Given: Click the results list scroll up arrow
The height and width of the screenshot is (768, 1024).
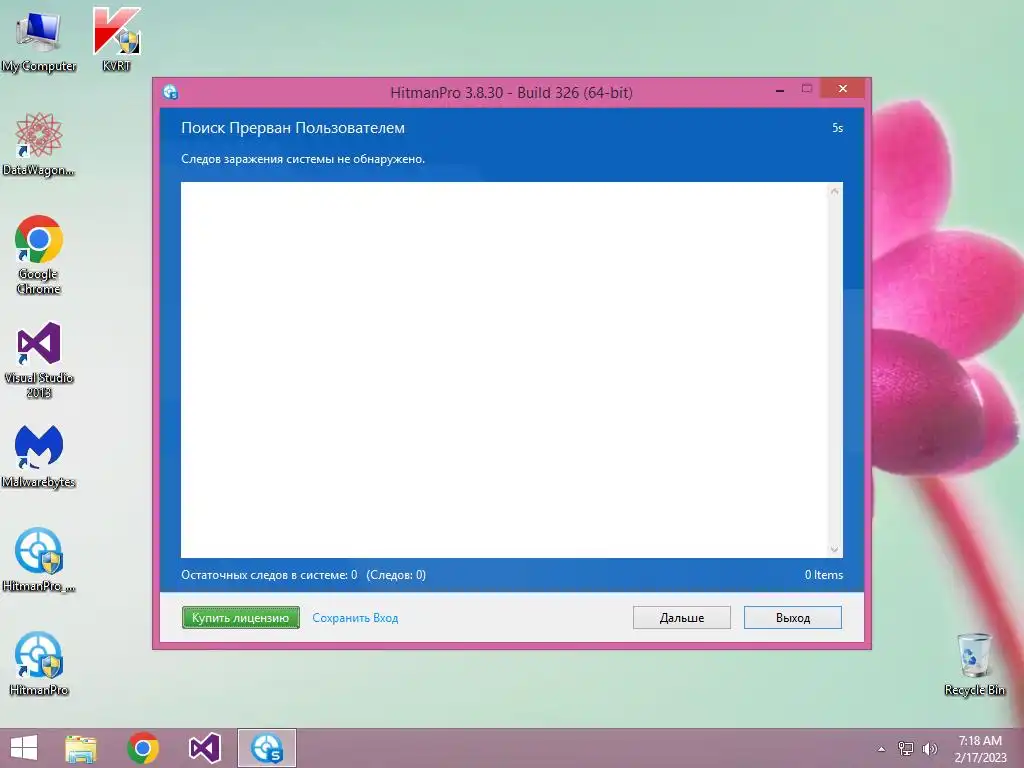Looking at the screenshot, I should [x=835, y=191].
